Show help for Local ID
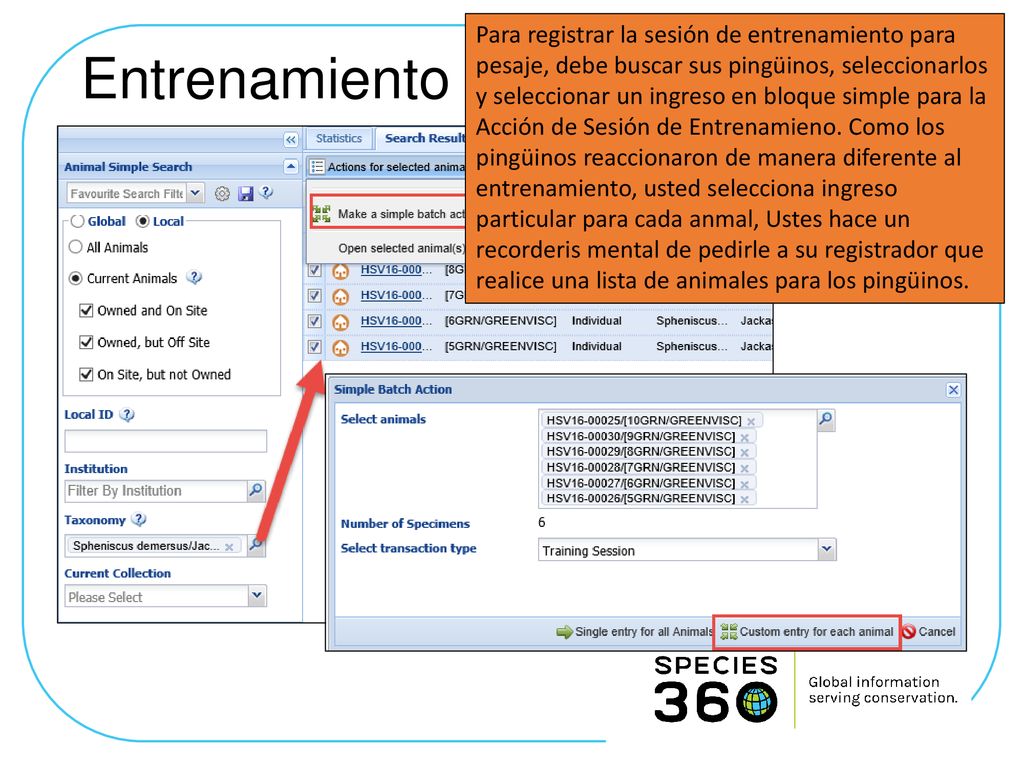The width and height of the screenshot is (1024, 768). coord(127,415)
